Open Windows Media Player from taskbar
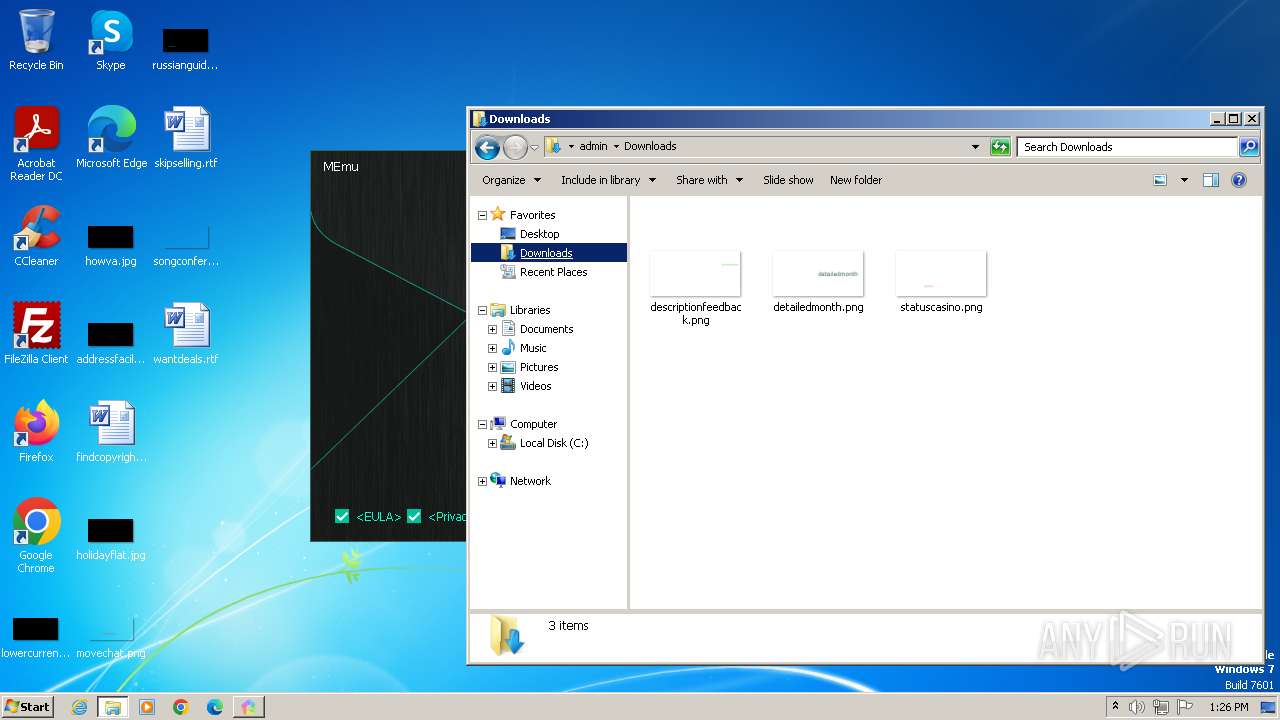Image resolution: width=1280 pixels, height=720 pixels. coord(147,707)
